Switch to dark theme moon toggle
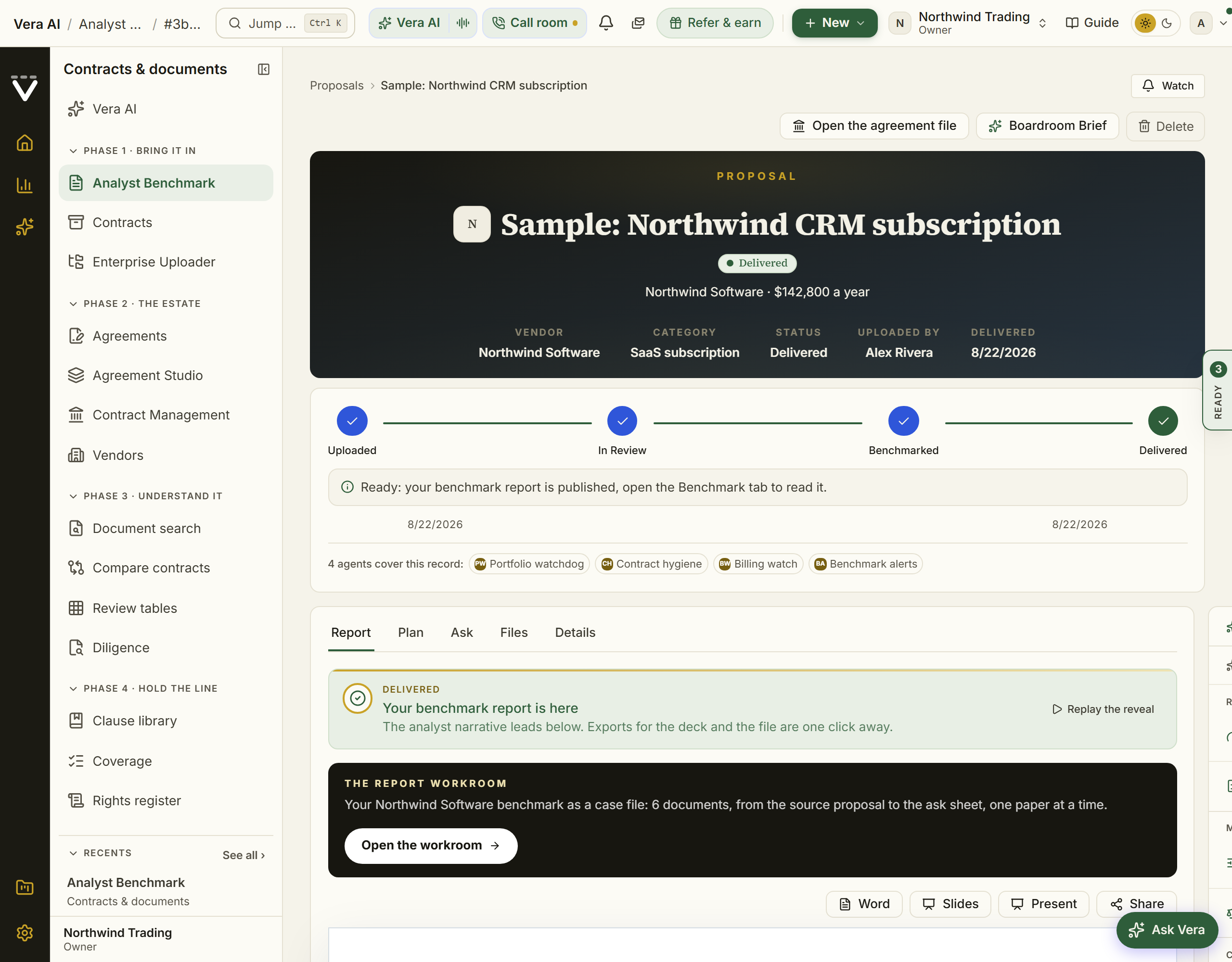The image size is (1232, 962). (x=1167, y=23)
